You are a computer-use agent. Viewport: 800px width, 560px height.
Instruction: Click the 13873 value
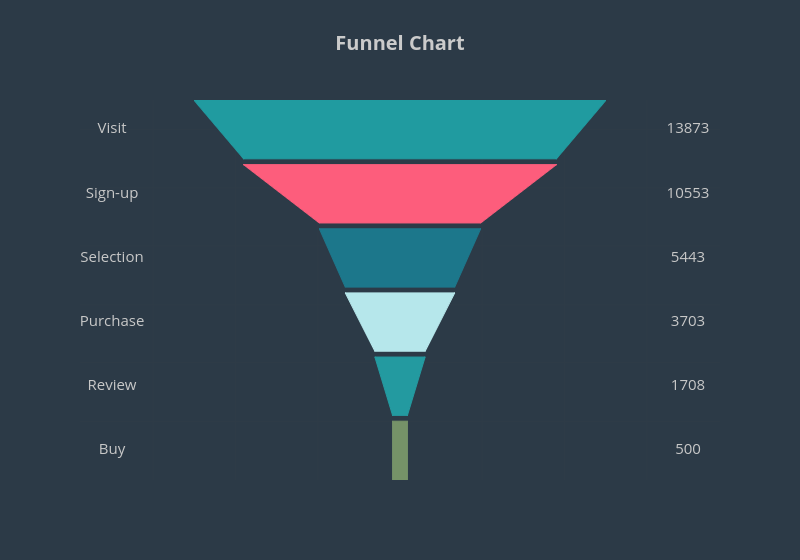coord(688,128)
